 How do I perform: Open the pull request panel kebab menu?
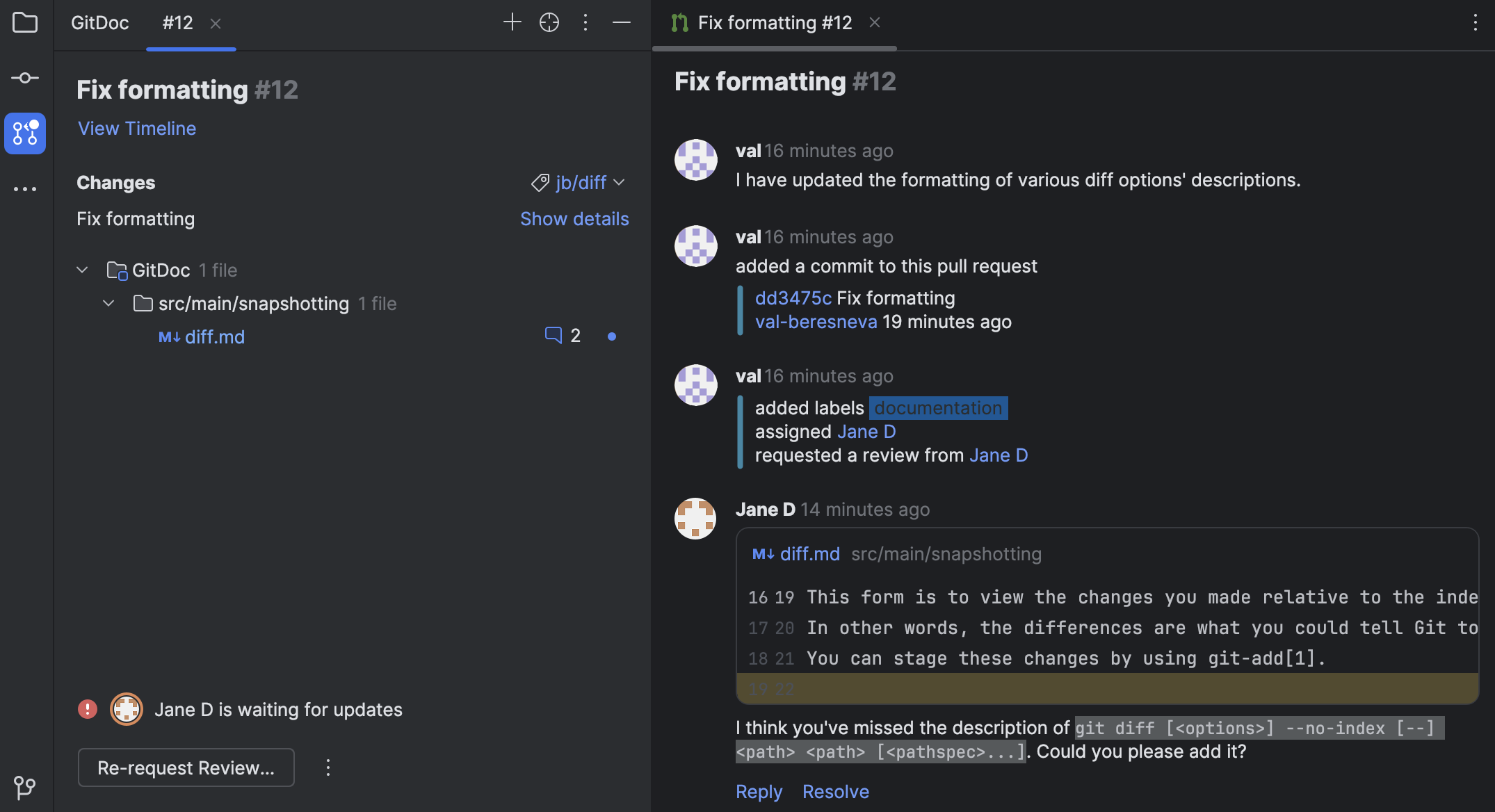tap(585, 22)
